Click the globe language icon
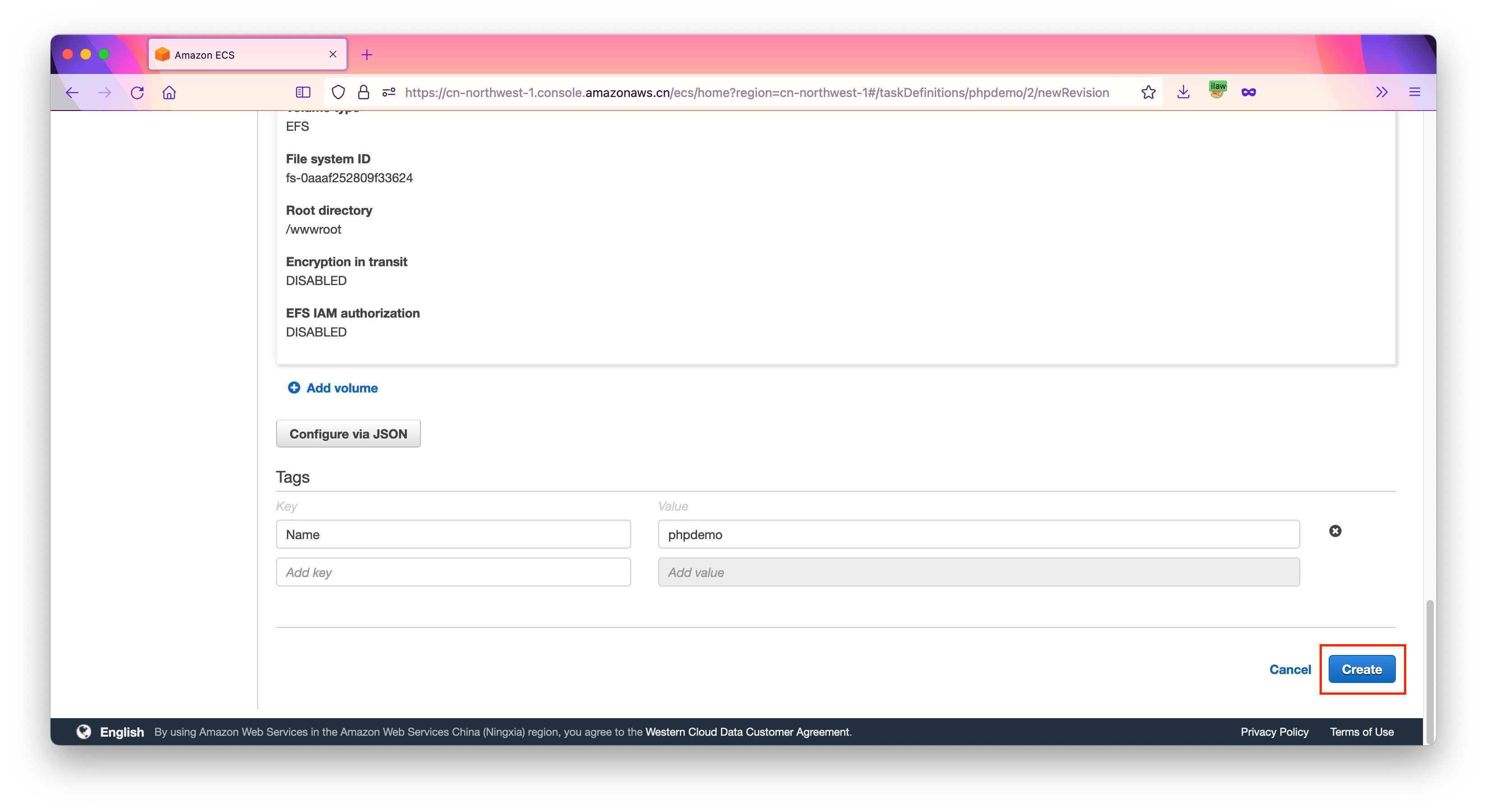Viewport: 1487px width, 812px height. [84, 732]
